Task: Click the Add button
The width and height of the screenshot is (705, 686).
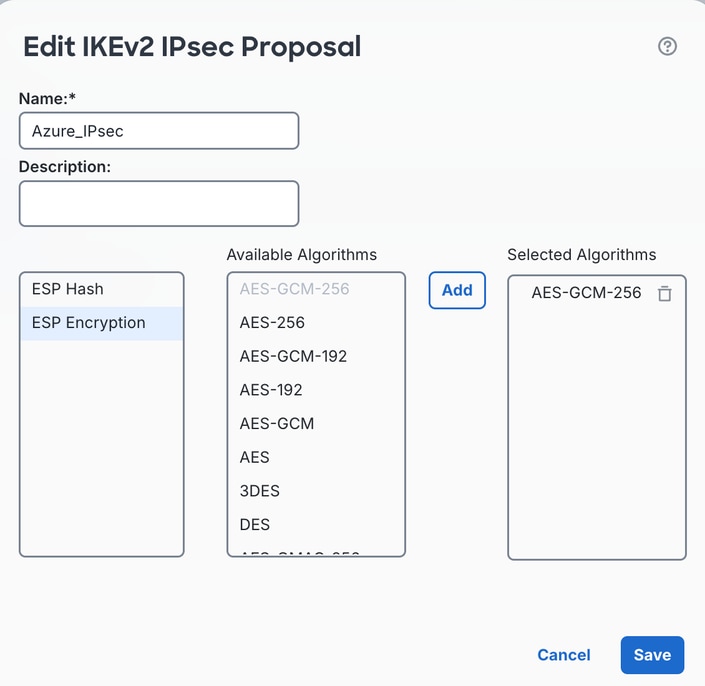Action: pos(457,290)
